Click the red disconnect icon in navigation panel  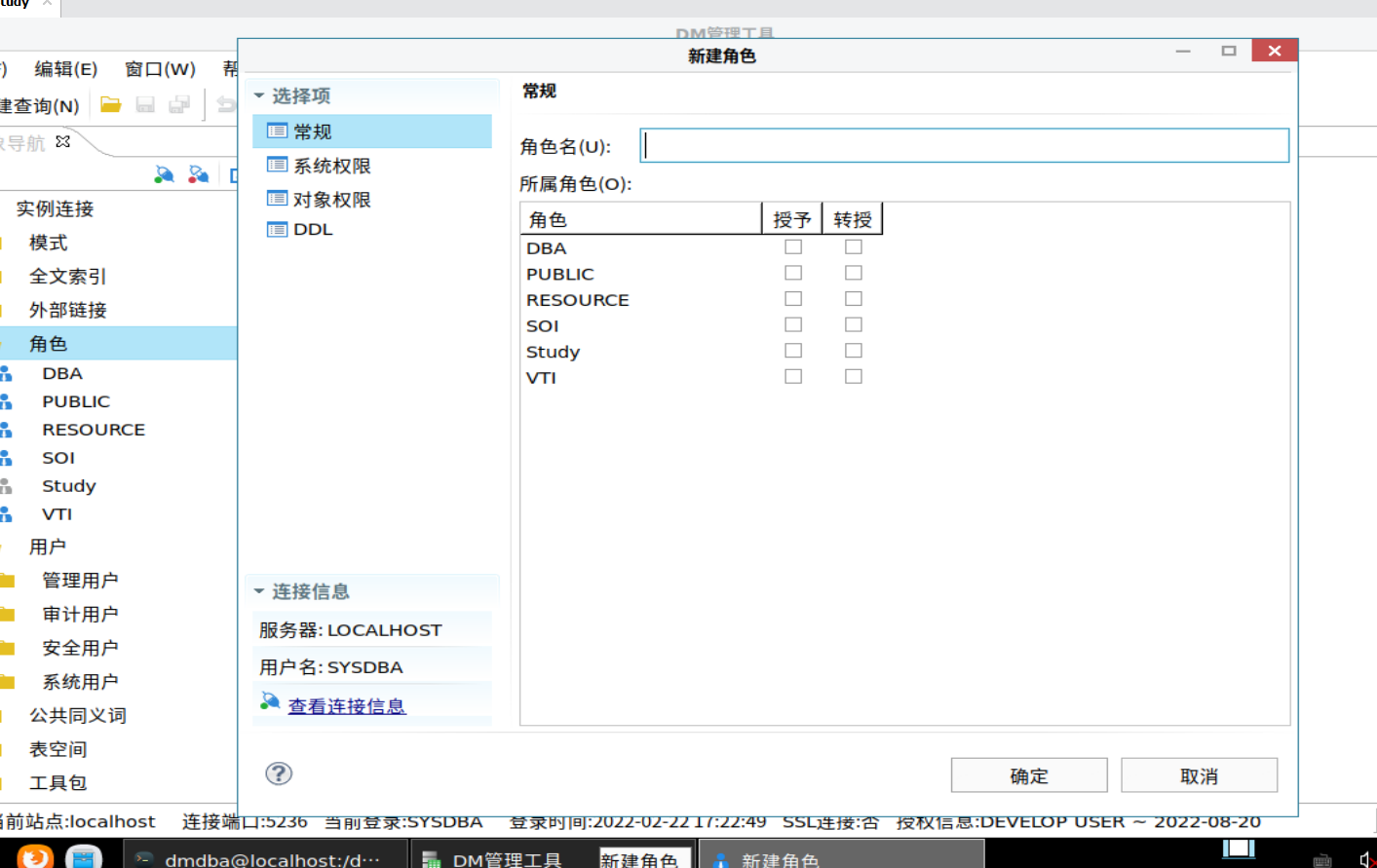pos(200,174)
